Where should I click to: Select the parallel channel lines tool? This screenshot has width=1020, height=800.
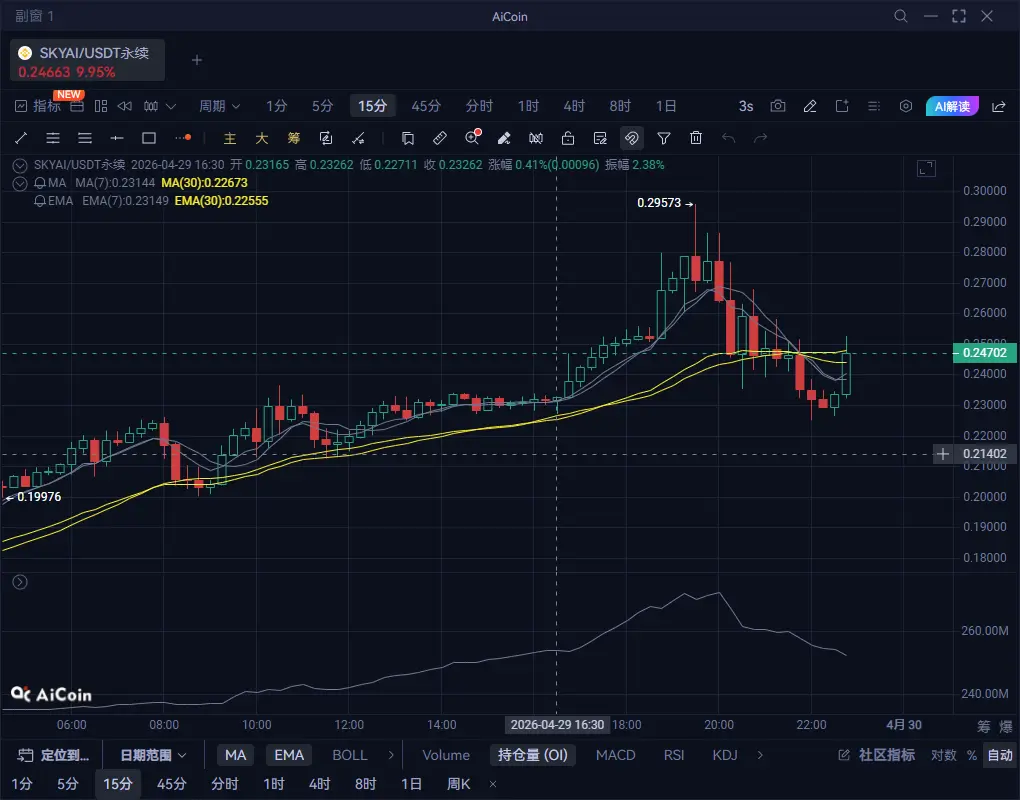(x=53, y=138)
